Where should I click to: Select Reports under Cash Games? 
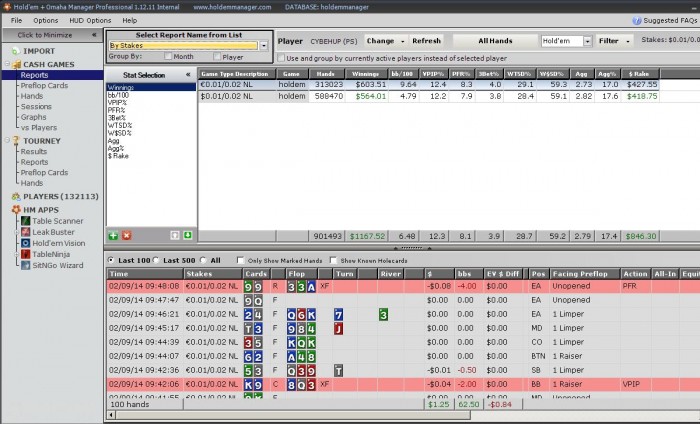[34, 75]
